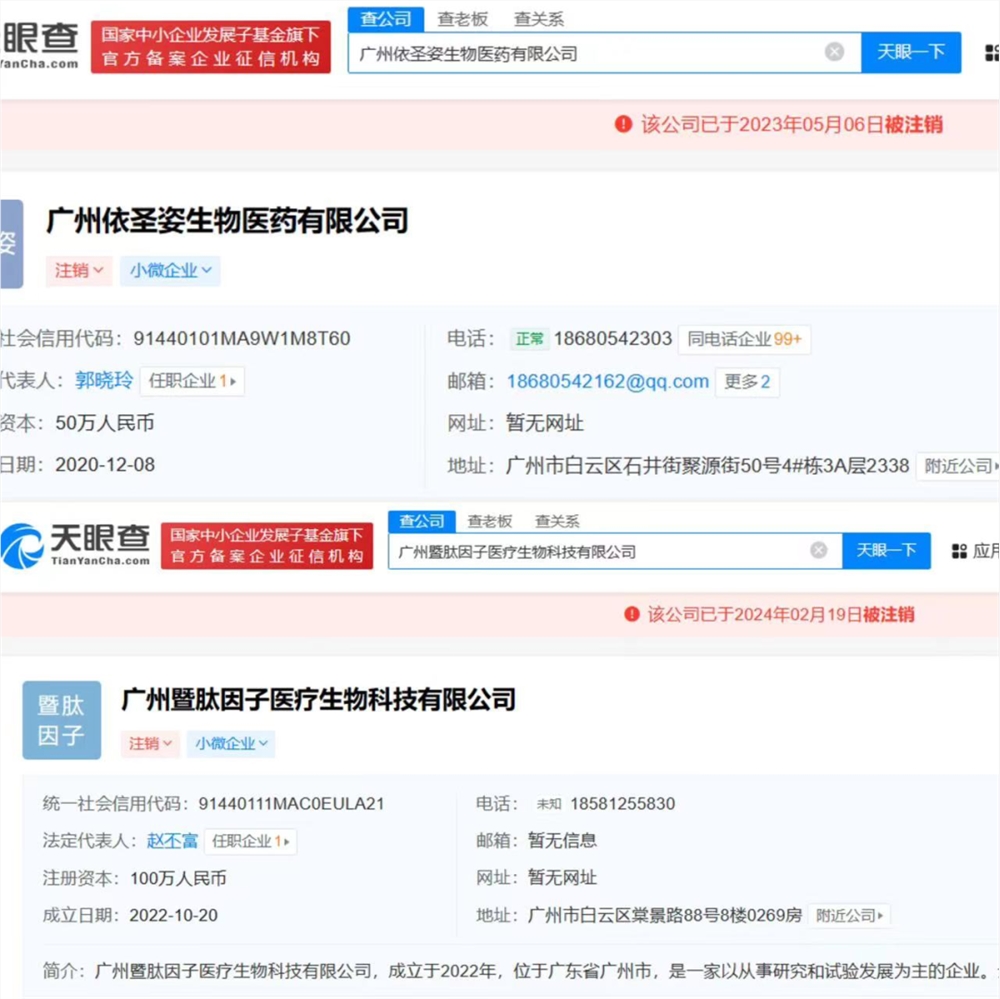Click the search field containing the company name
1000x999 pixels.
point(600,52)
